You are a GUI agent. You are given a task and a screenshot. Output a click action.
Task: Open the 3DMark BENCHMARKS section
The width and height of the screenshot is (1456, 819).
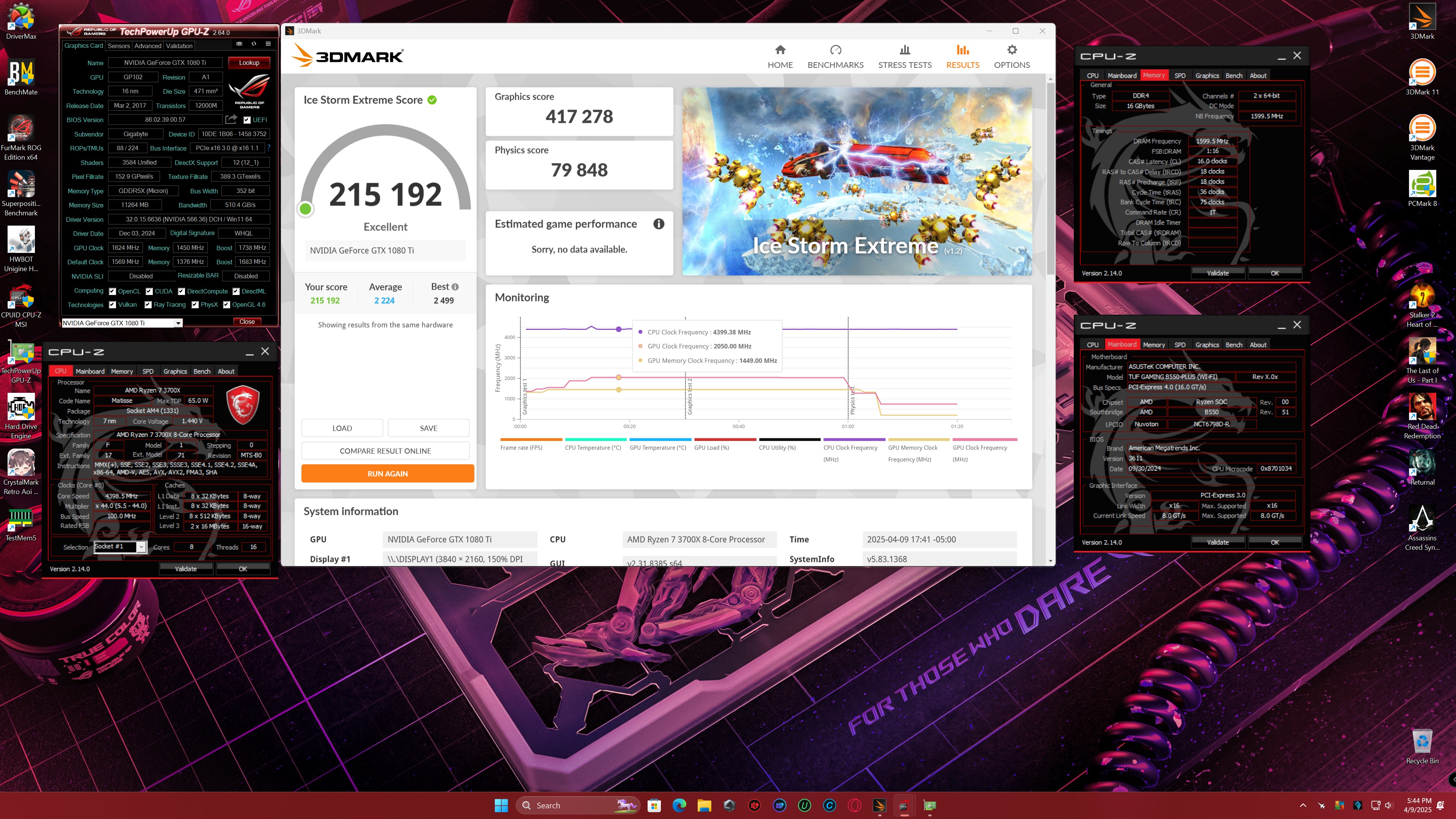pyautogui.click(x=835, y=56)
